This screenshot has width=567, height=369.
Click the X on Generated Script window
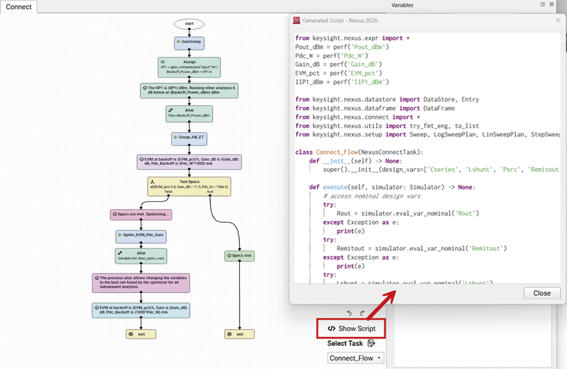558,21
